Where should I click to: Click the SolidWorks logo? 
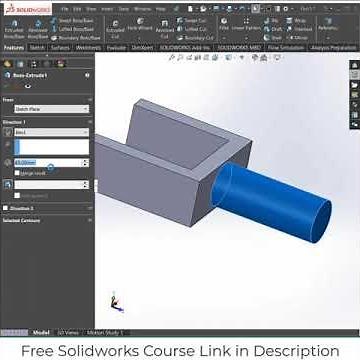pos(28,9)
